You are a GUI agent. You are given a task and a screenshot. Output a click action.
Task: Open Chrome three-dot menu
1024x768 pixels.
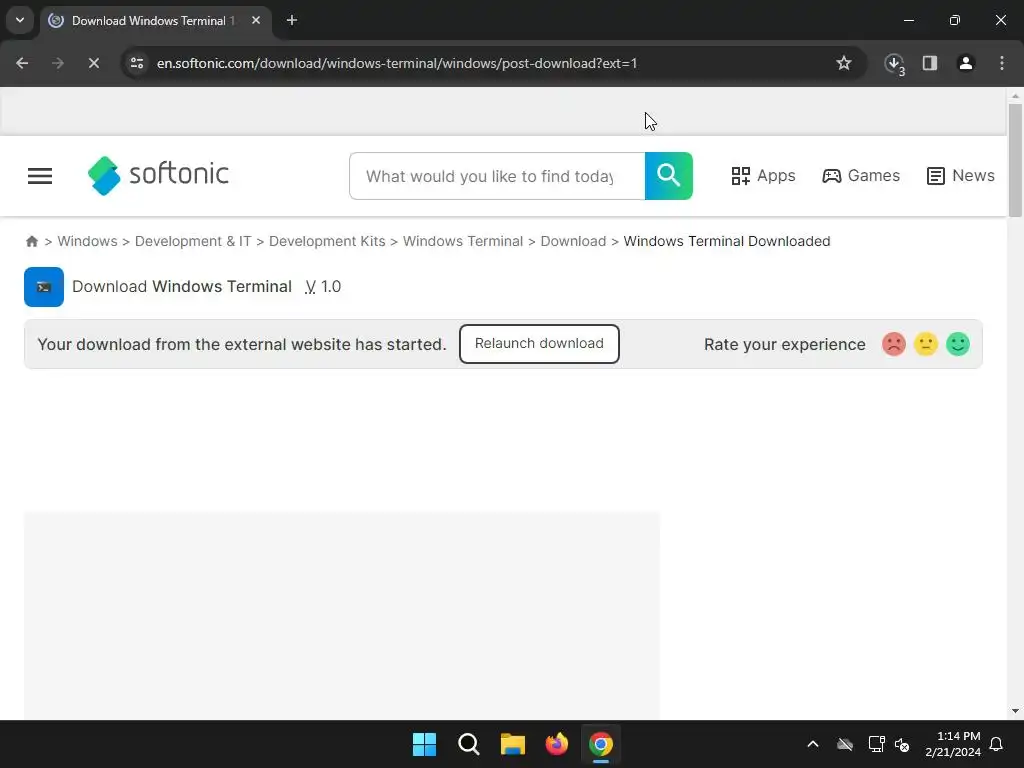1002,63
